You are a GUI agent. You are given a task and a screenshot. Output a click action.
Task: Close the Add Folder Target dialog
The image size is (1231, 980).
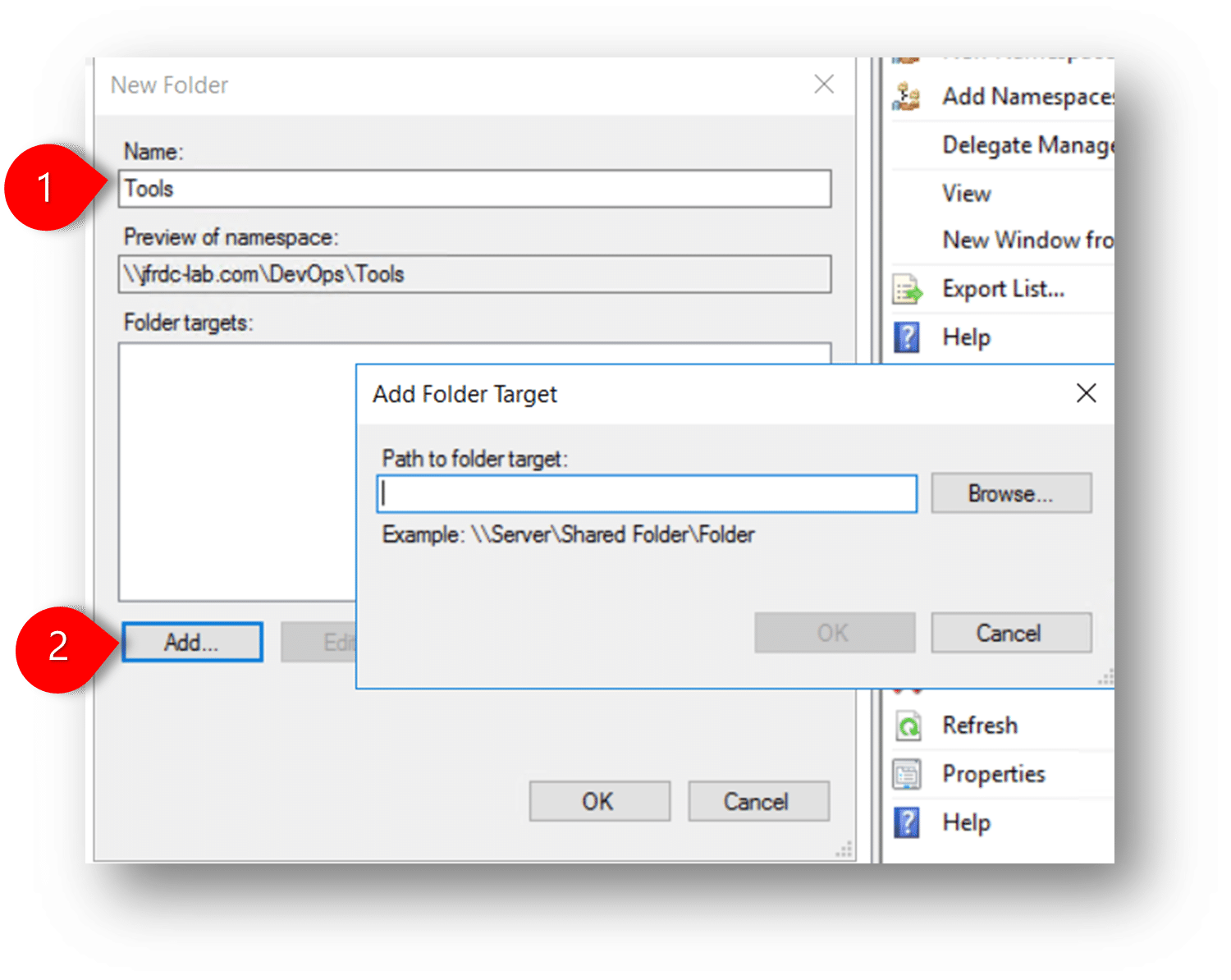(1086, 393)
